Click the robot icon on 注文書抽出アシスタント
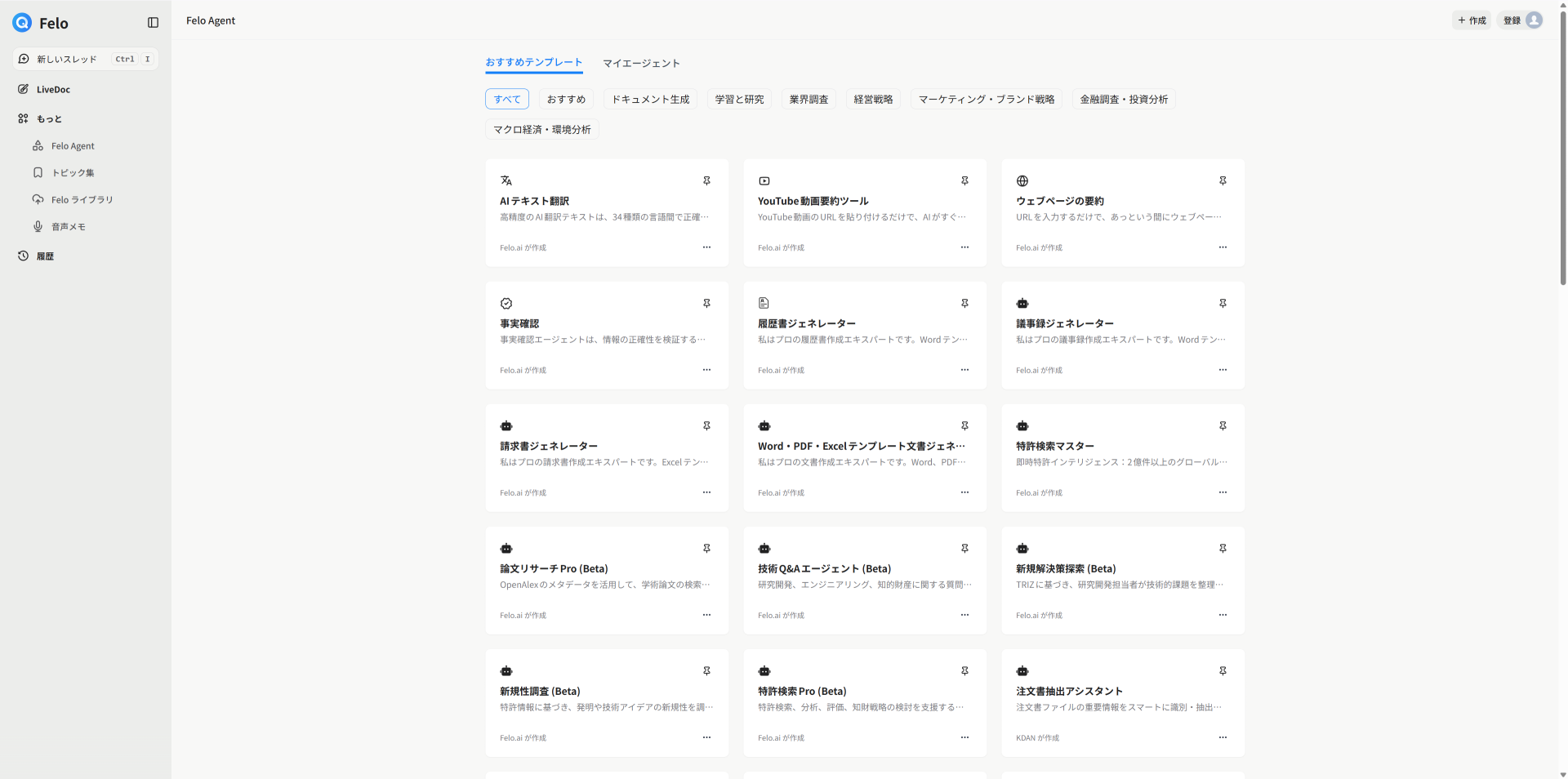This screenshot has width=1568, height=779. pyautogui.click(x=1022, y=671)
